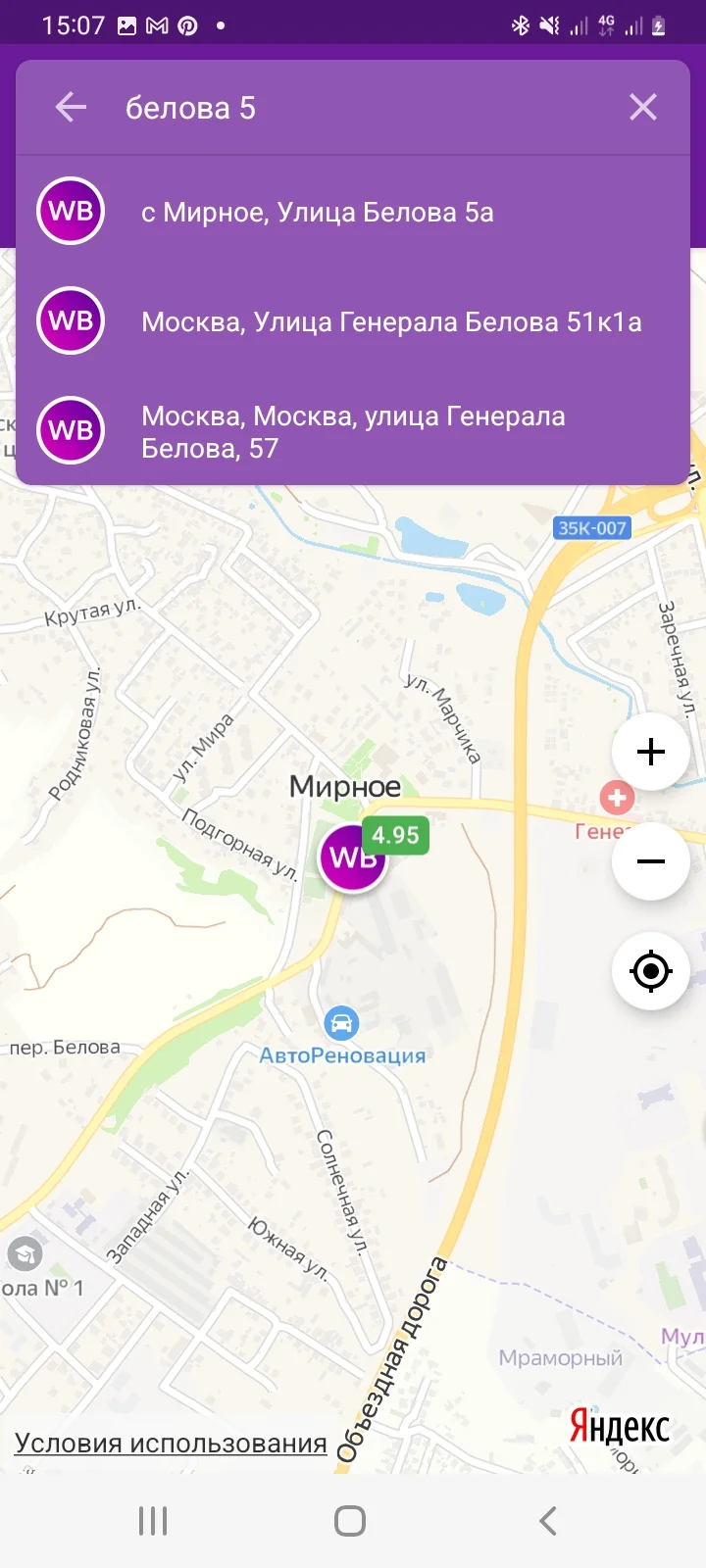Zoom in the map with plus button
This screenshot has height=1568, width=706.
pyautogui.click(x=651, y=752)
